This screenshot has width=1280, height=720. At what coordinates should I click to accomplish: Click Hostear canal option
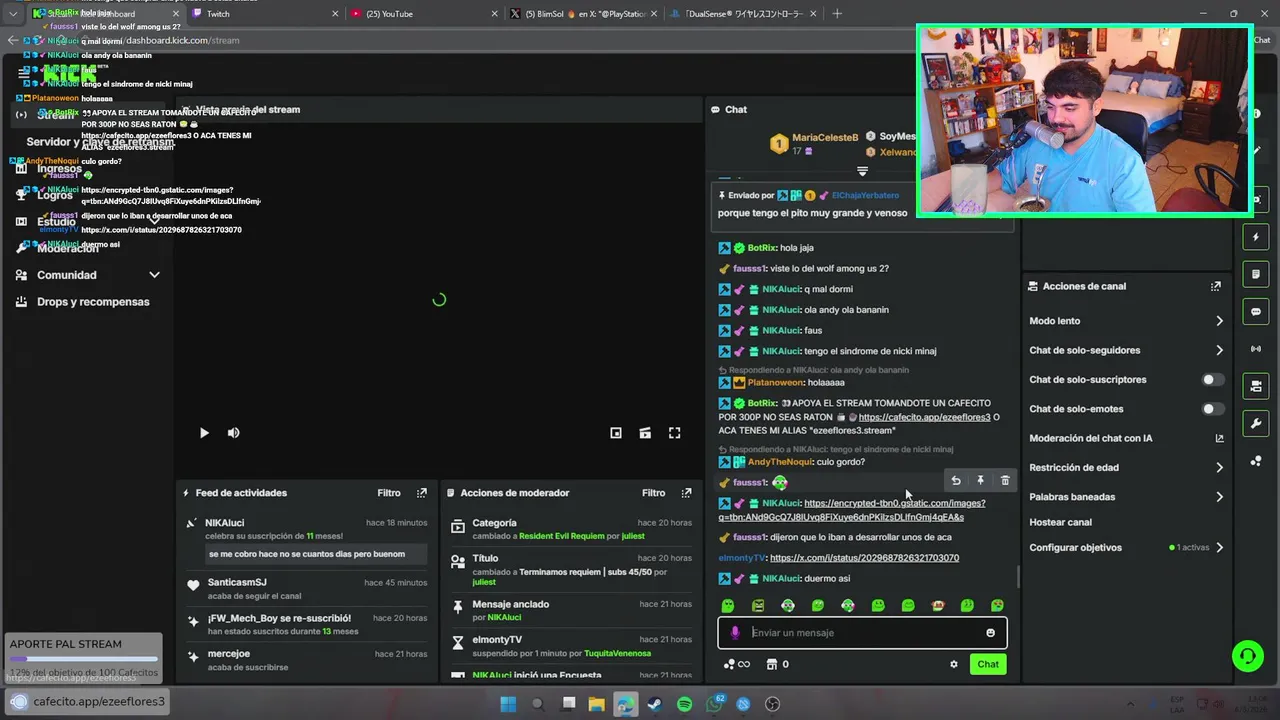pos(1060,522)
